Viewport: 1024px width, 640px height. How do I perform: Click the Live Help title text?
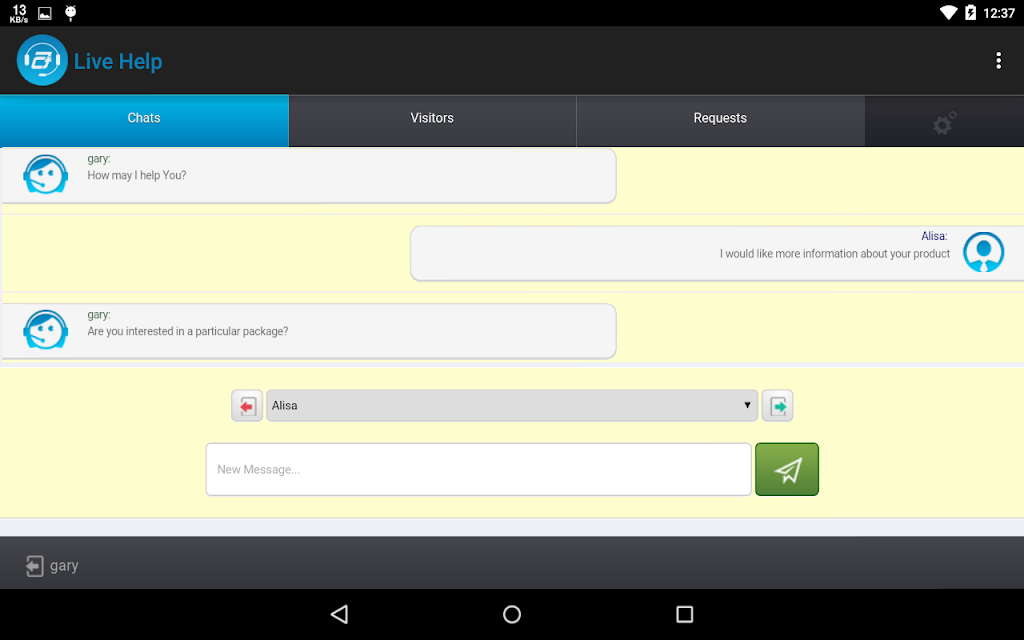coord(118,61)
